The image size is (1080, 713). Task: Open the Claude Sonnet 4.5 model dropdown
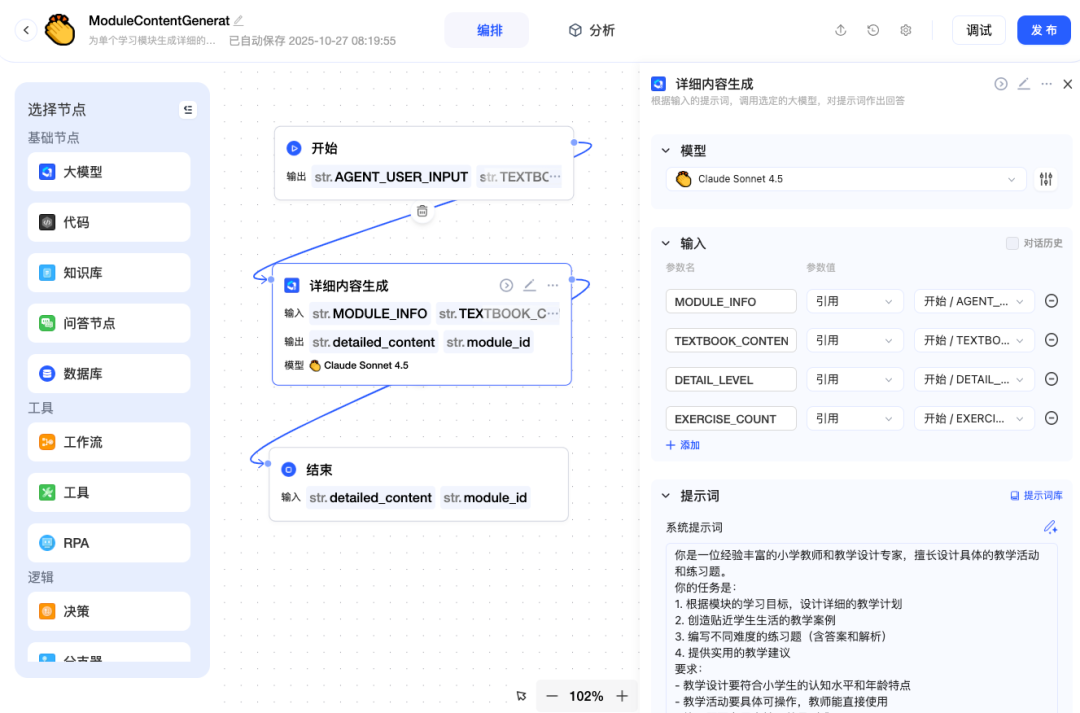click(846, 179)
